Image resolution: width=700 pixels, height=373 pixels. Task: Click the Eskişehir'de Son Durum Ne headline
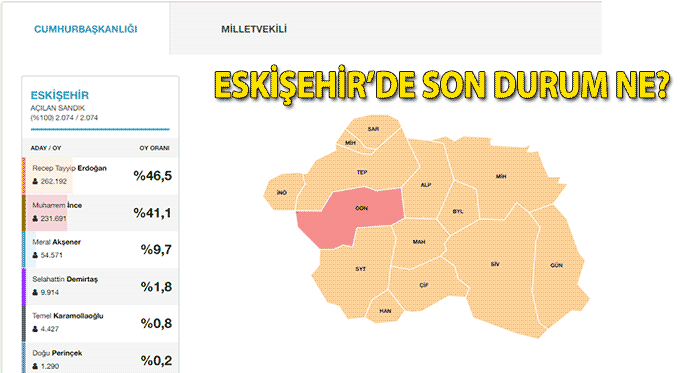coord(442,84)
